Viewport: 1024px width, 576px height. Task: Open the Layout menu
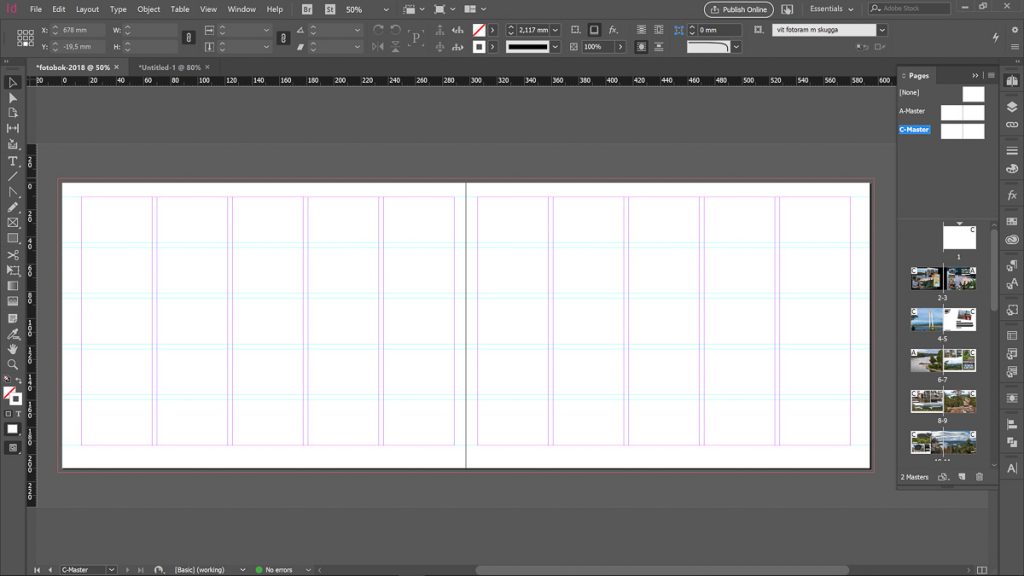coord(87,9)
